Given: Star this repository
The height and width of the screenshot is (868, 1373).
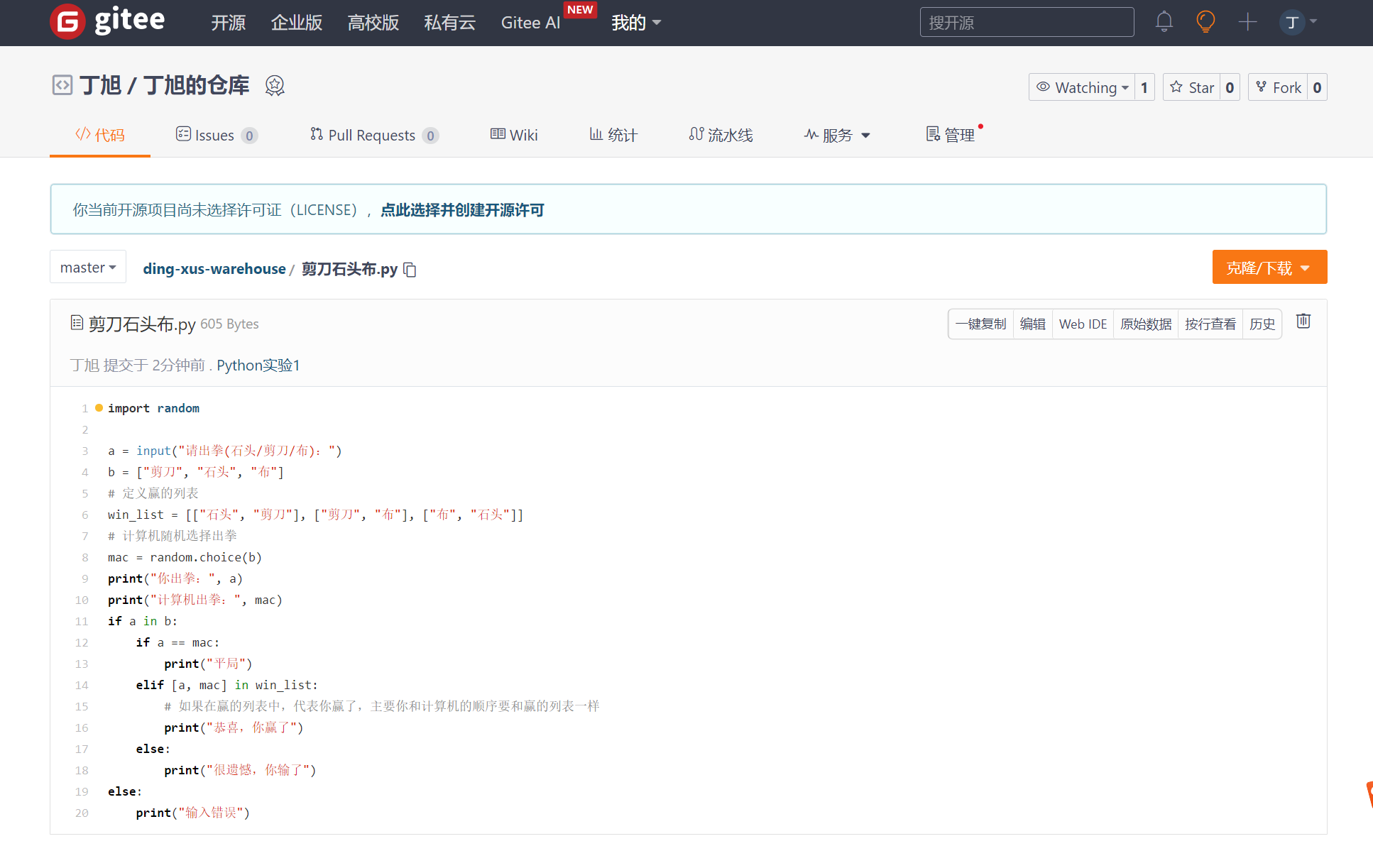Looking at the screenshot, I should tap(1192, 87).
